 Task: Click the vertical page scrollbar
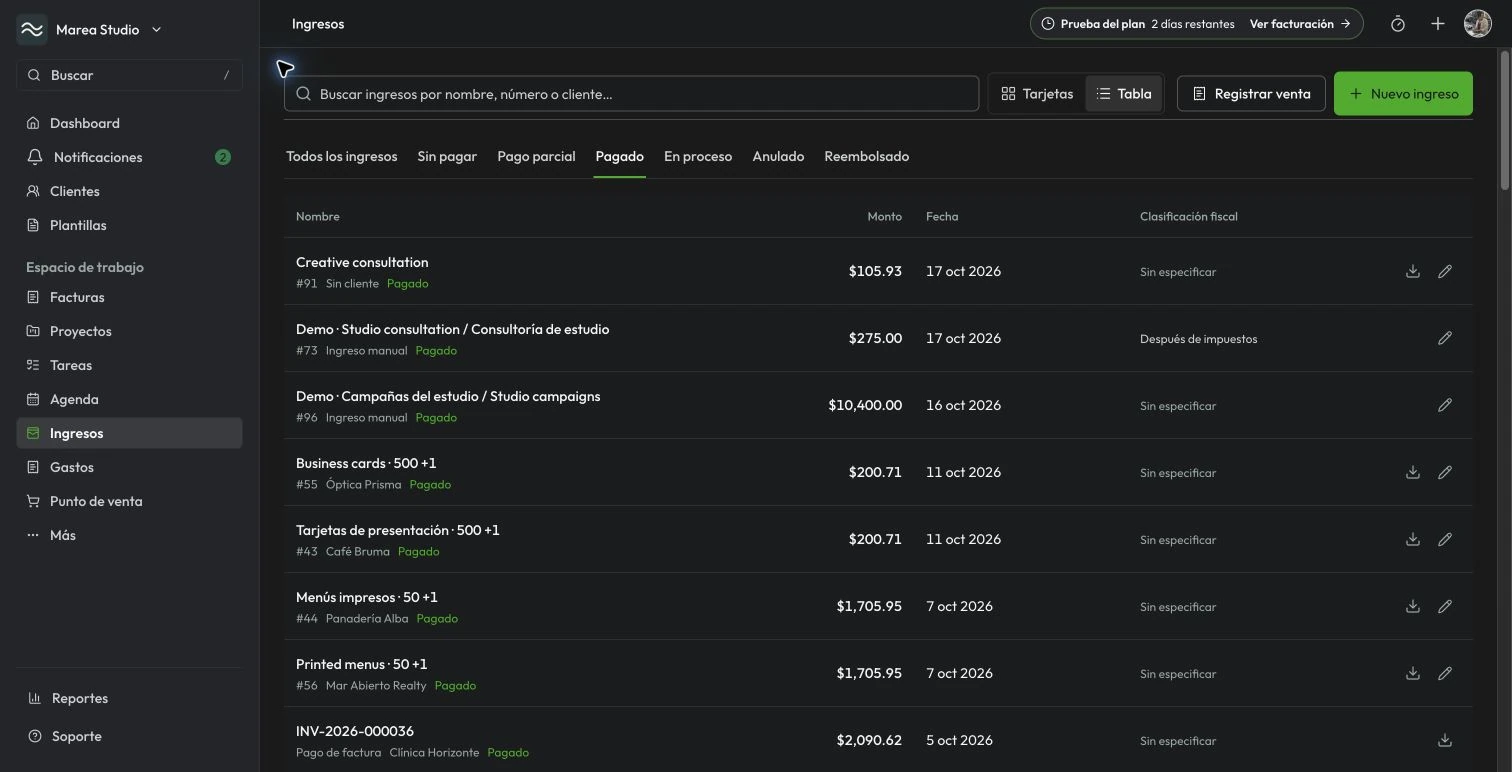click(1504, 120)
